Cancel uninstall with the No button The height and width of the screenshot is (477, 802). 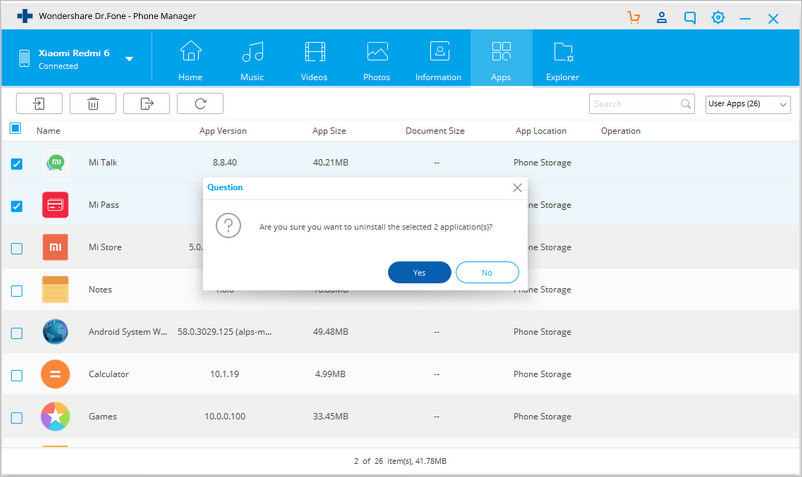point(487,272)
